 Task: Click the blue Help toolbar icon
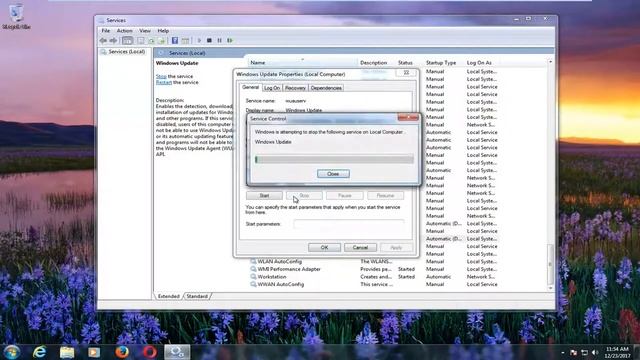pos(175,40)
